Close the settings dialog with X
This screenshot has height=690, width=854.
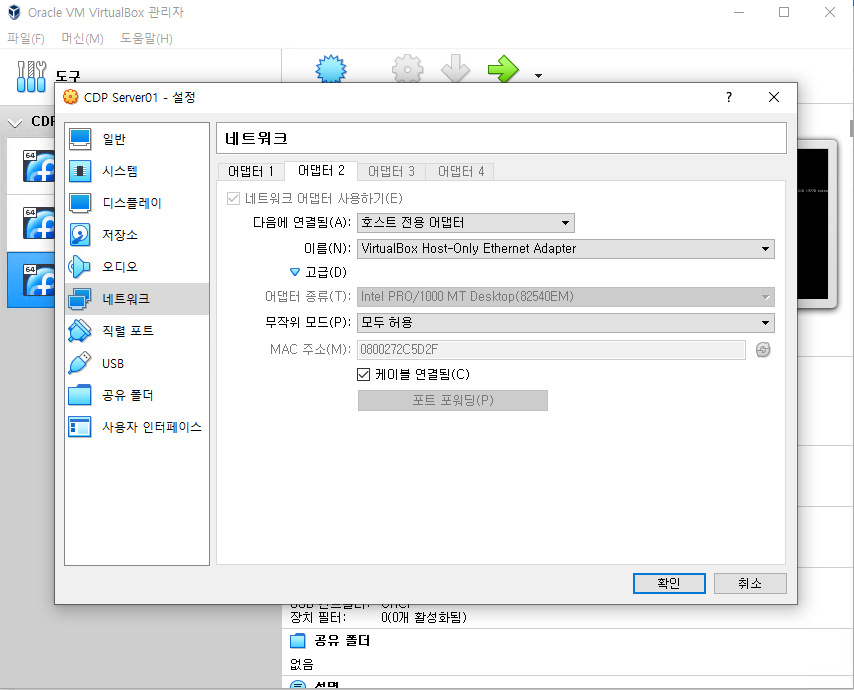(774, 97)
